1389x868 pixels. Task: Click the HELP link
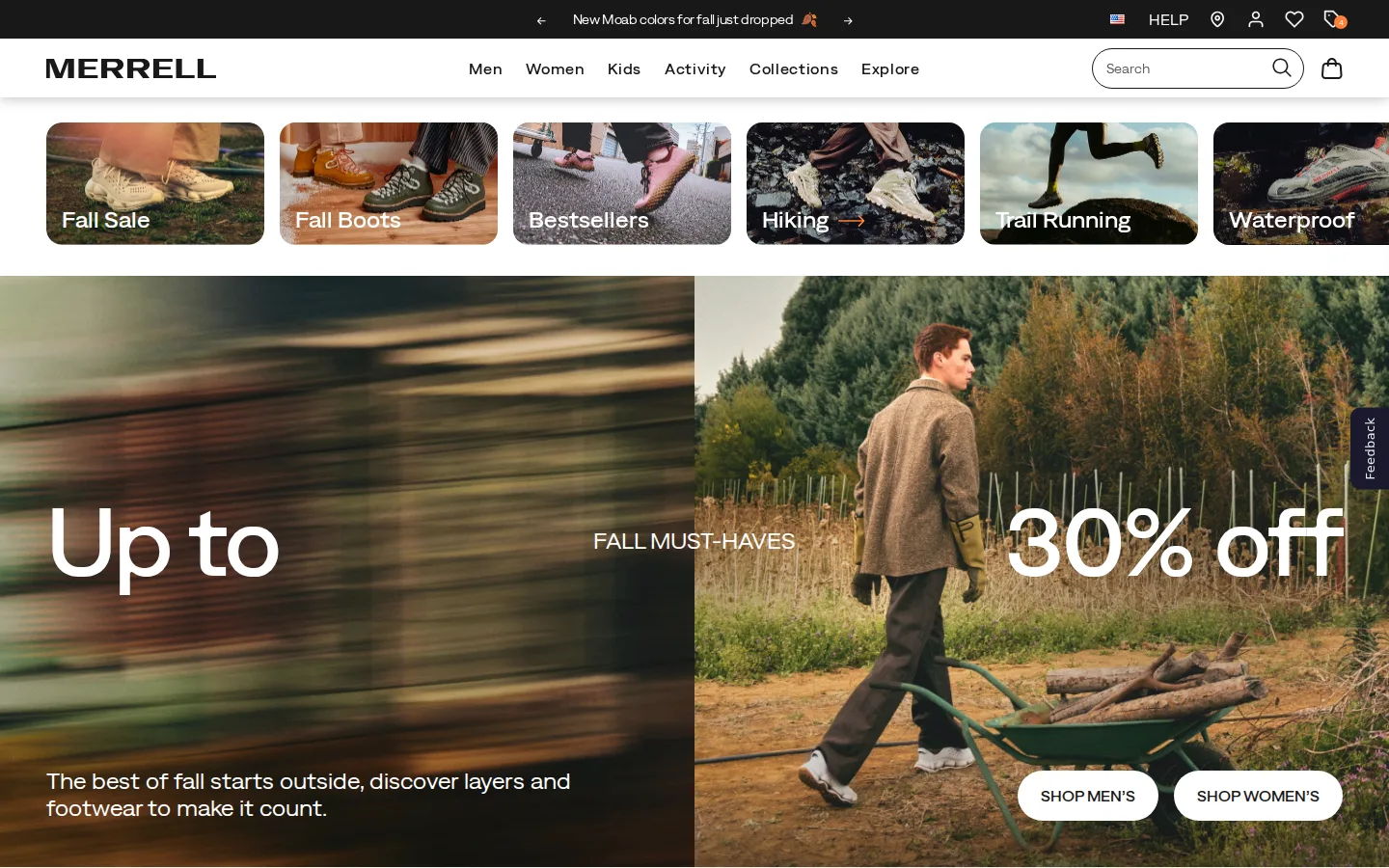coord(1168,20)
